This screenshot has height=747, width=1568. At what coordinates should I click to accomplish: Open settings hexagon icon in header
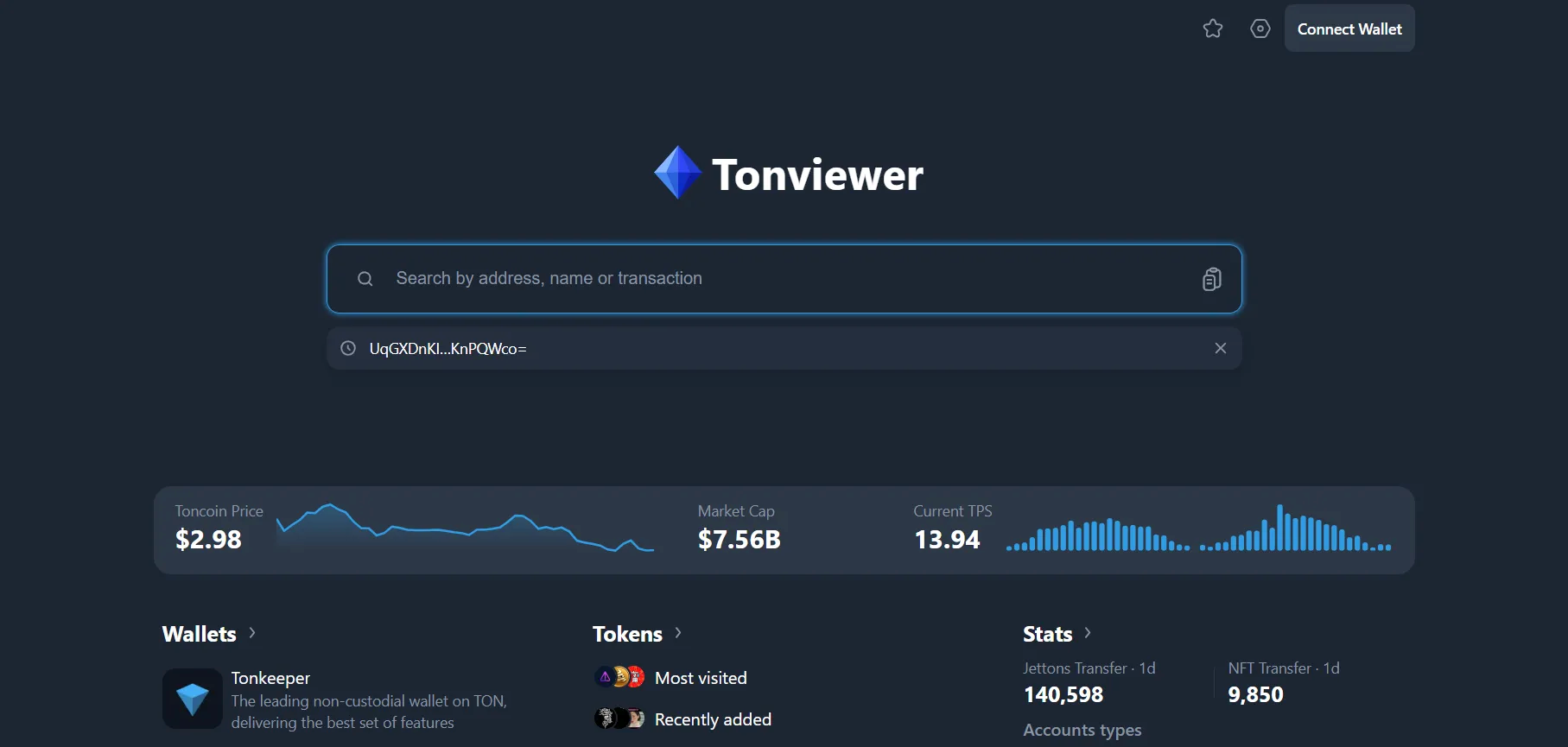coord(1260,28)
